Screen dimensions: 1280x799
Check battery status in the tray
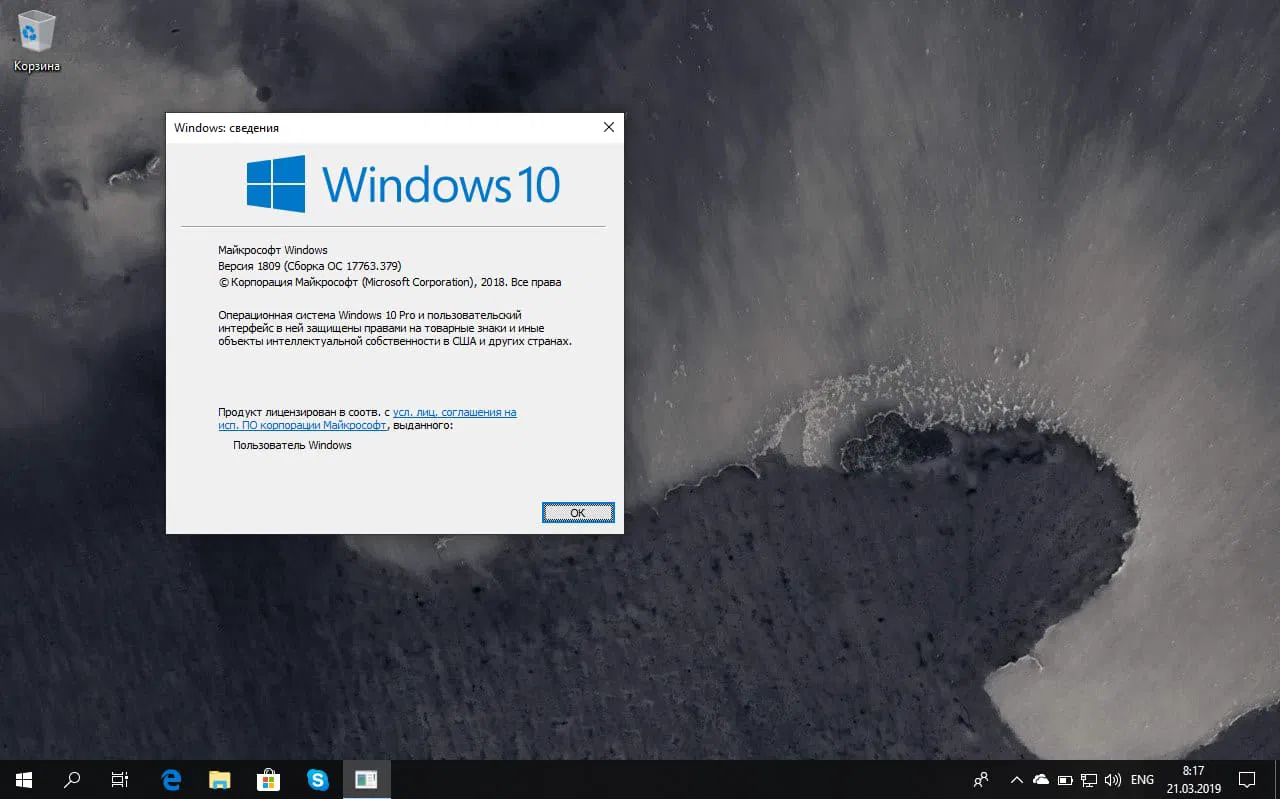1064,779
